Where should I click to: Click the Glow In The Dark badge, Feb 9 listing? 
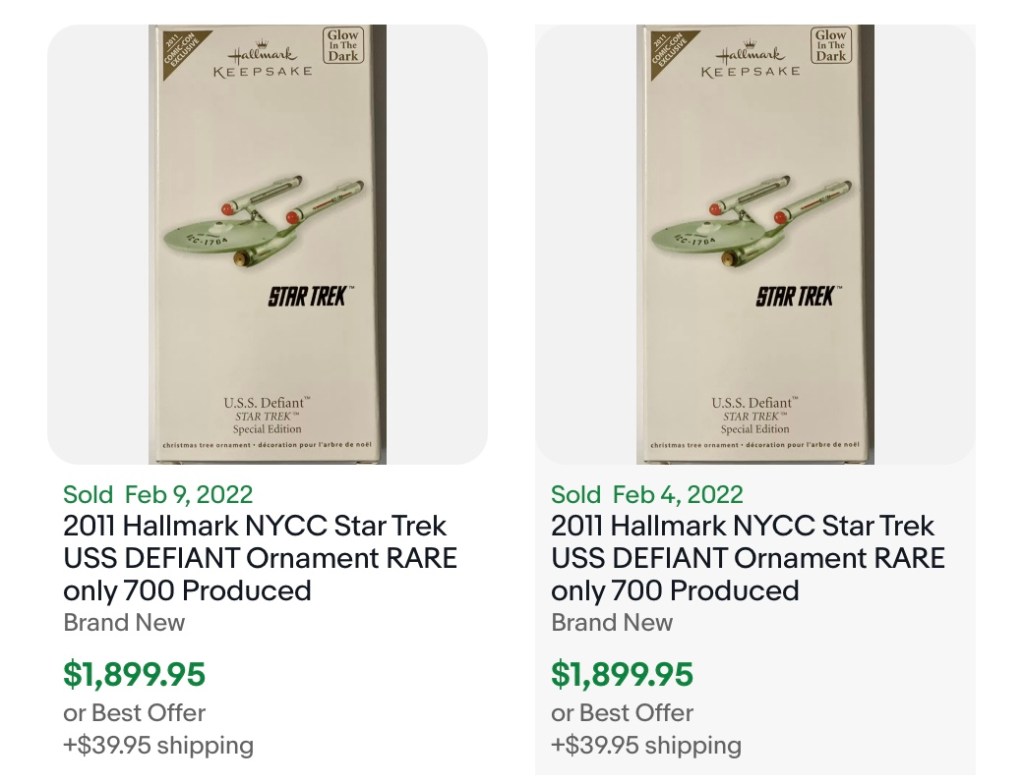[x=343, y=46]
